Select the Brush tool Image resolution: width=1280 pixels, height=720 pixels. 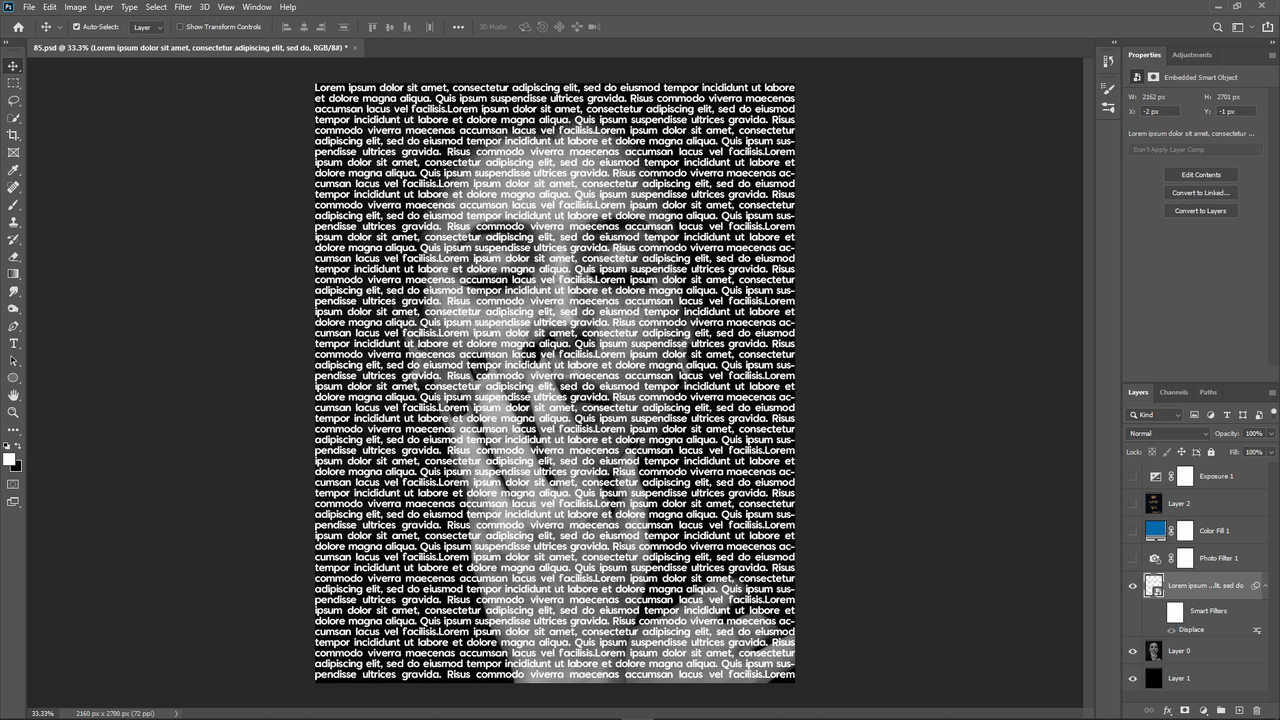tap(13, 205)
